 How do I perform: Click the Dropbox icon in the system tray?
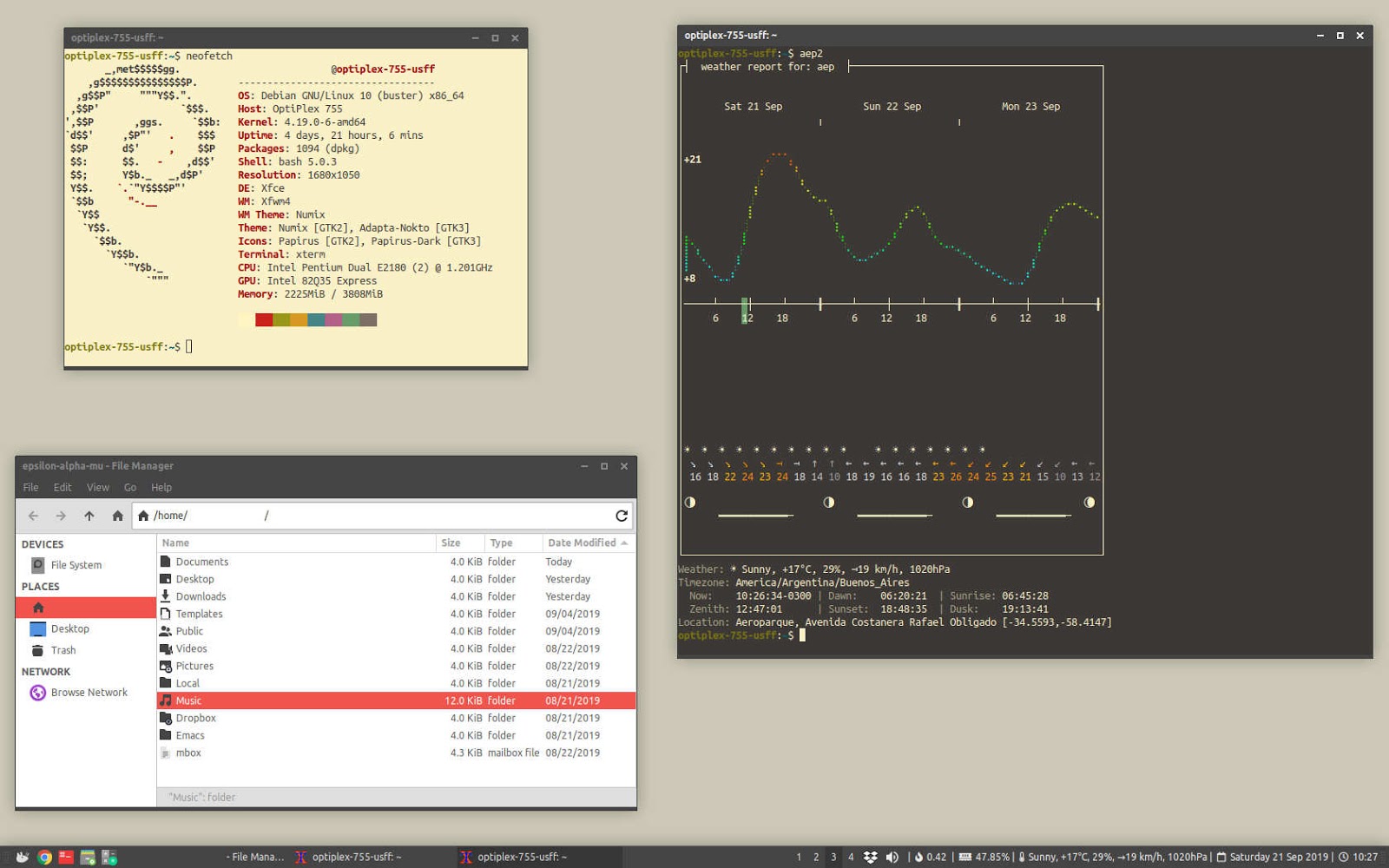871,857
